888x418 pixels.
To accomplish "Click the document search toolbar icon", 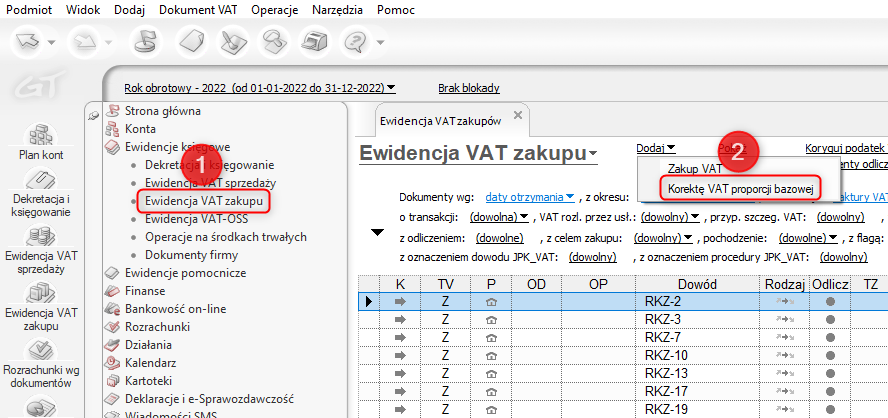I will (275, 42).
